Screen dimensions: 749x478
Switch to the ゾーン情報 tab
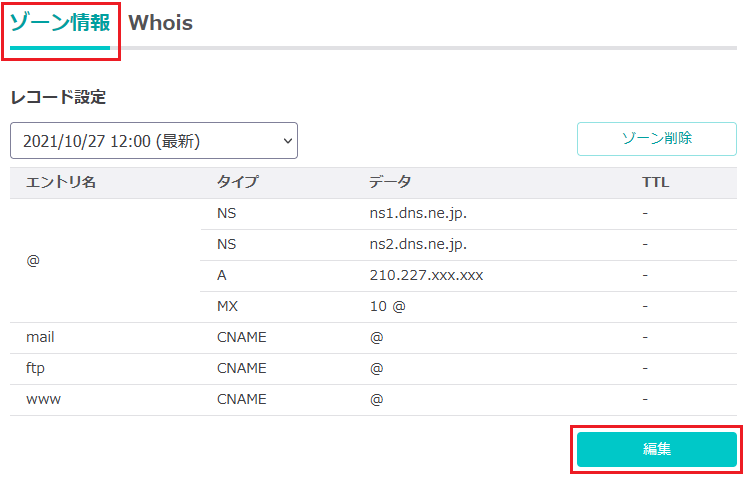coord(60,23)
